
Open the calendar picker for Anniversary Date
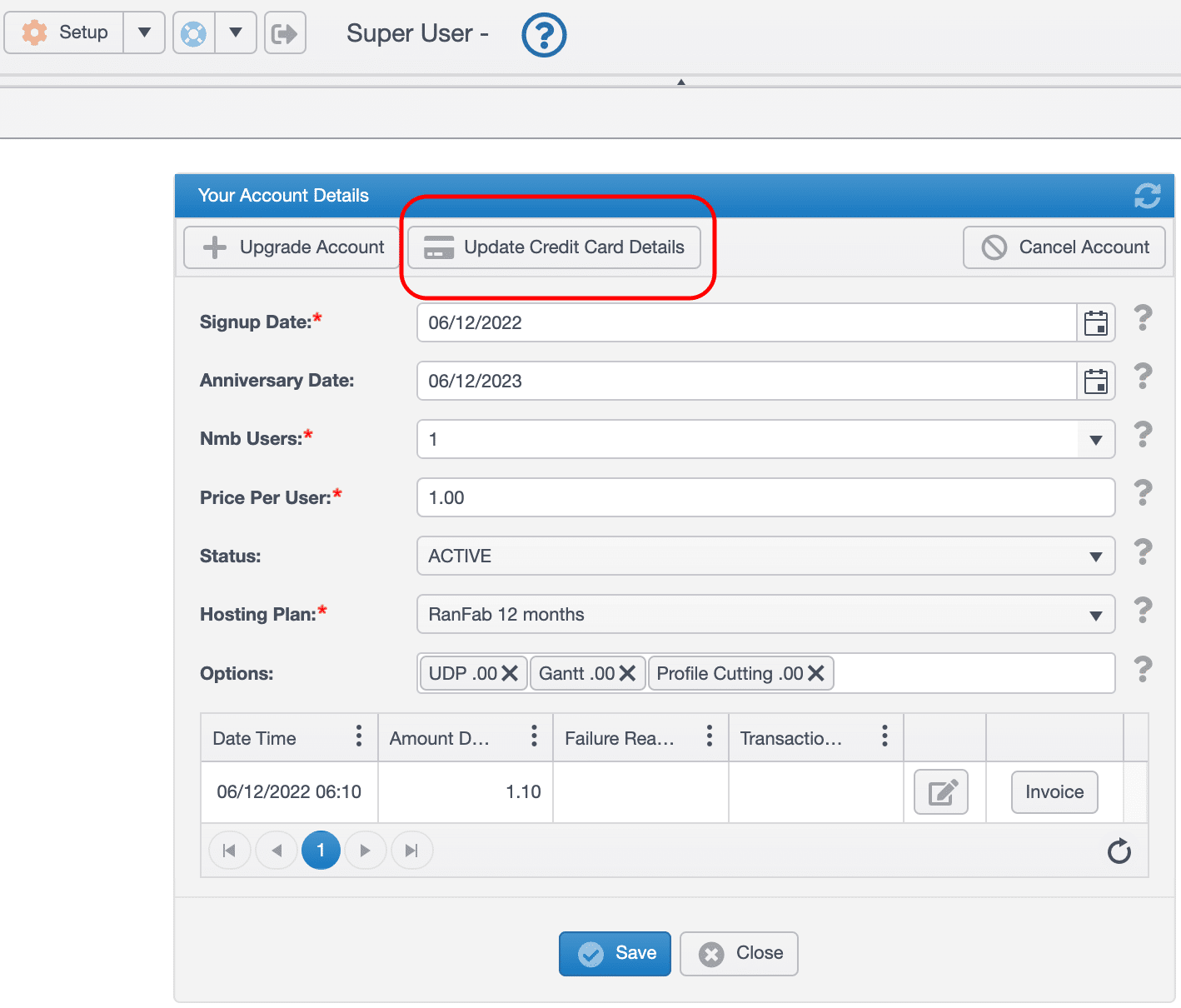(x=1095, y=381)
